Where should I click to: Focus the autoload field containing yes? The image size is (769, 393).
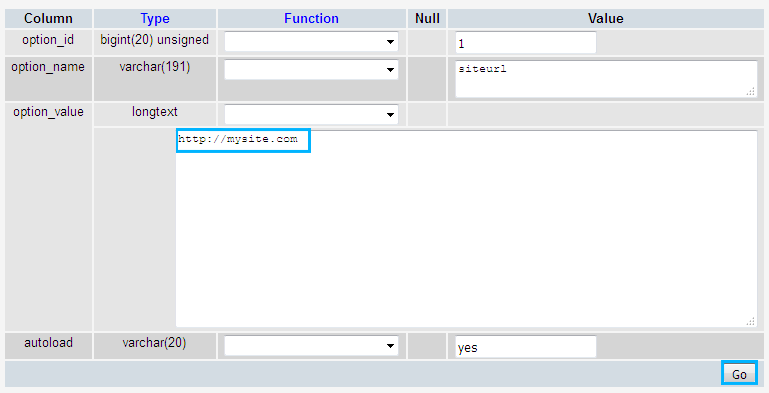tap(526, 347)
